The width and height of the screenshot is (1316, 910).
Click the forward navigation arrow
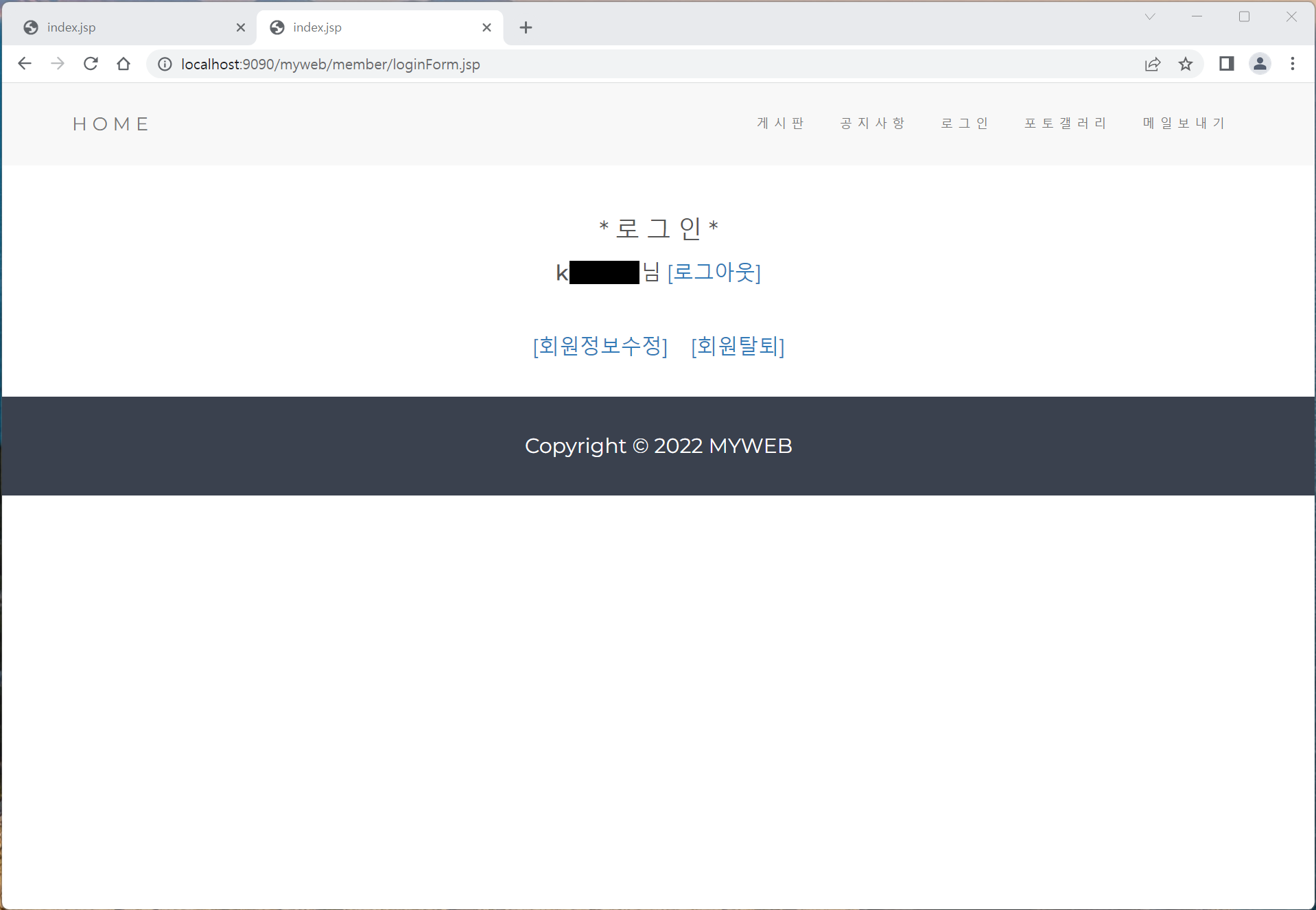pyautogui.click(x=57, y=64)
